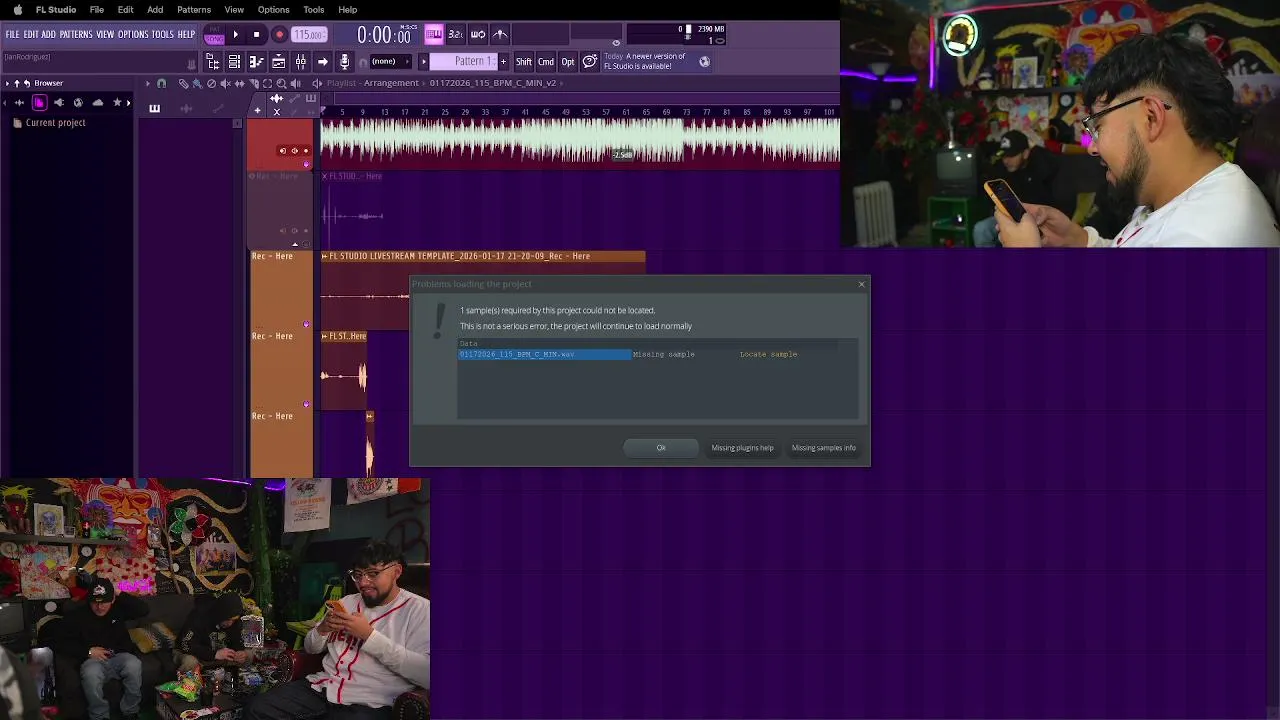Select the plugin browser tab icon
The image size is (1280, 720).
58,103
